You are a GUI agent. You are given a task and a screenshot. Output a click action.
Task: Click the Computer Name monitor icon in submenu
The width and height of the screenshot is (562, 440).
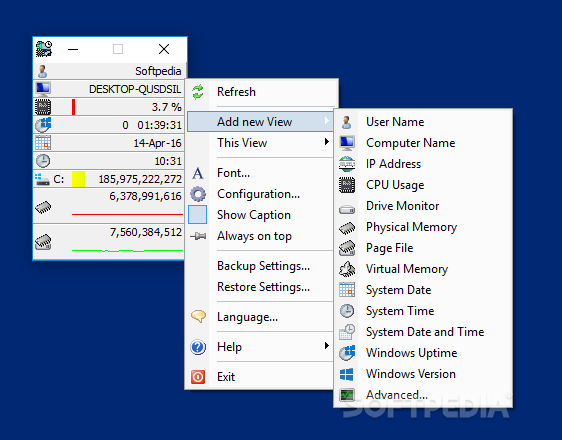[347, 143]
